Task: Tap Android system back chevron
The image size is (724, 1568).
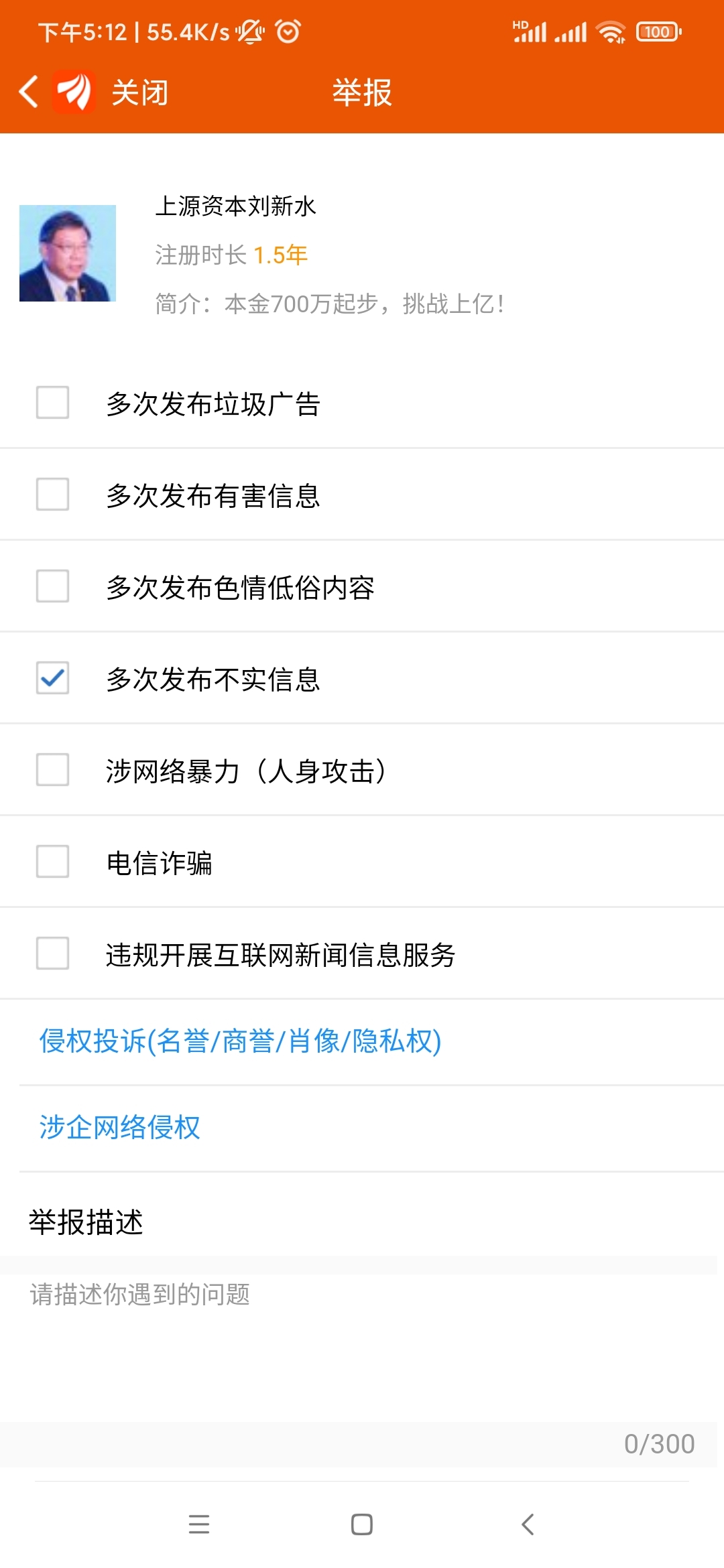Action: click(528, 1524)
